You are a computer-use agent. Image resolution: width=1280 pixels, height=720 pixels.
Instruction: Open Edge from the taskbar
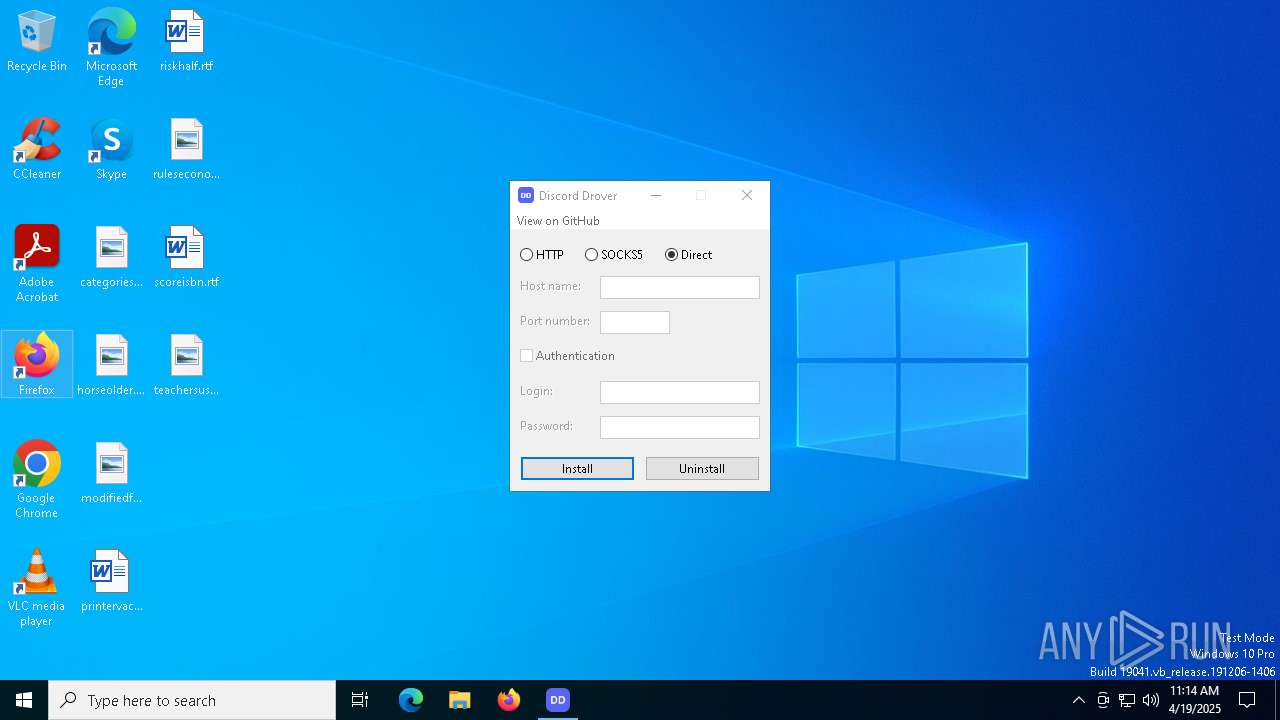tap(411, 700)
